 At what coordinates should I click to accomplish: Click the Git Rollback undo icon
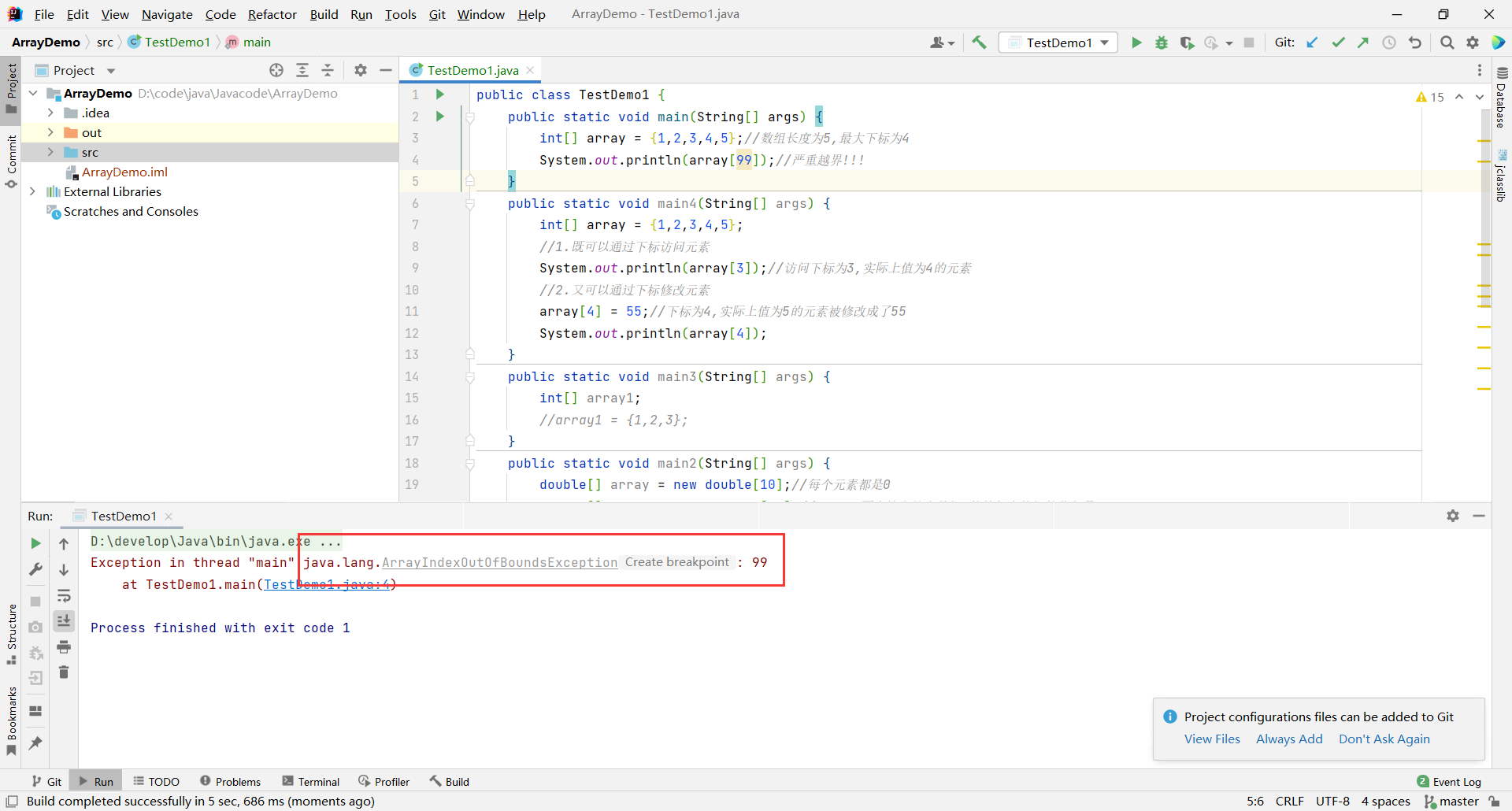(x=1415, y=43)
